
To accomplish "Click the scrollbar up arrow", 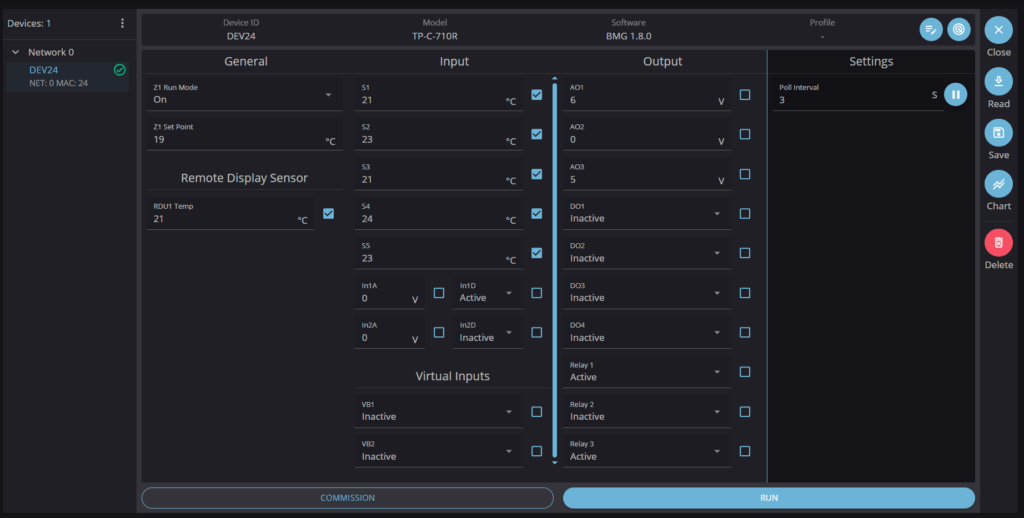I will [554, 78].
